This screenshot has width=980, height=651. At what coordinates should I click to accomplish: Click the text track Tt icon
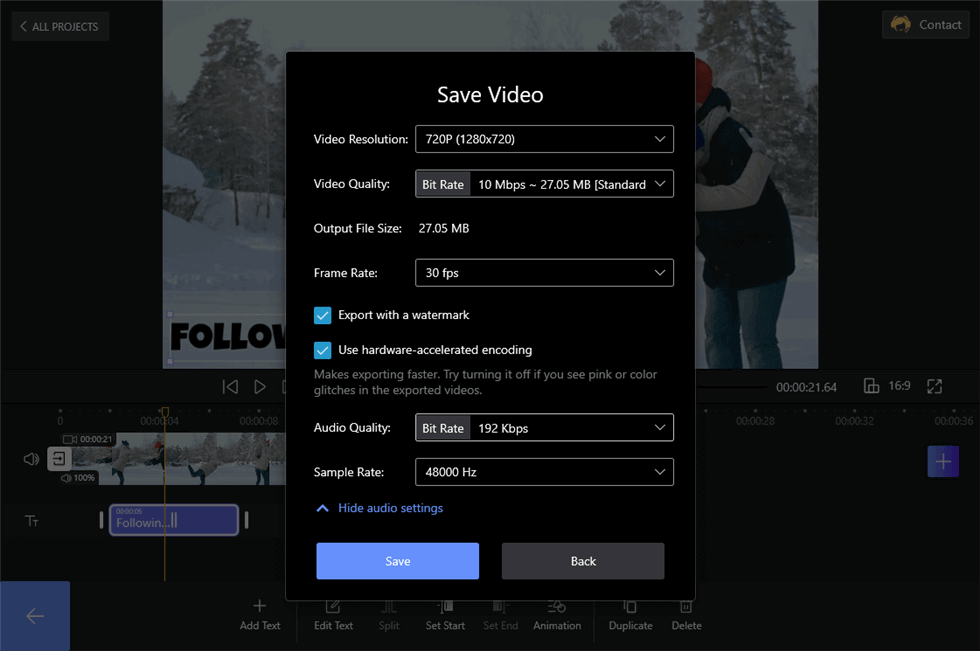32,521
